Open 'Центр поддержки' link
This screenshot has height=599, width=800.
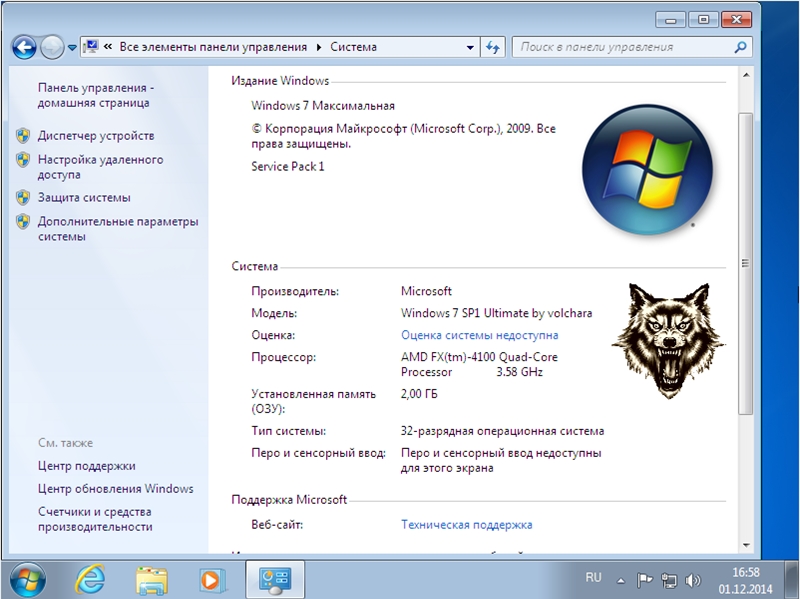(87, 466)
